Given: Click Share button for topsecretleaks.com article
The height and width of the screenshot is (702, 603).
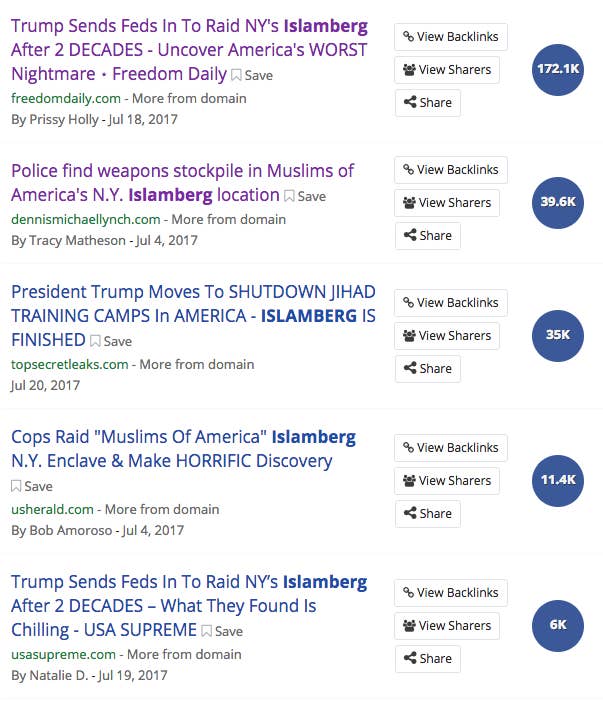Looking at the screenshot, I should pyautogui.click(x=428, y=368).
